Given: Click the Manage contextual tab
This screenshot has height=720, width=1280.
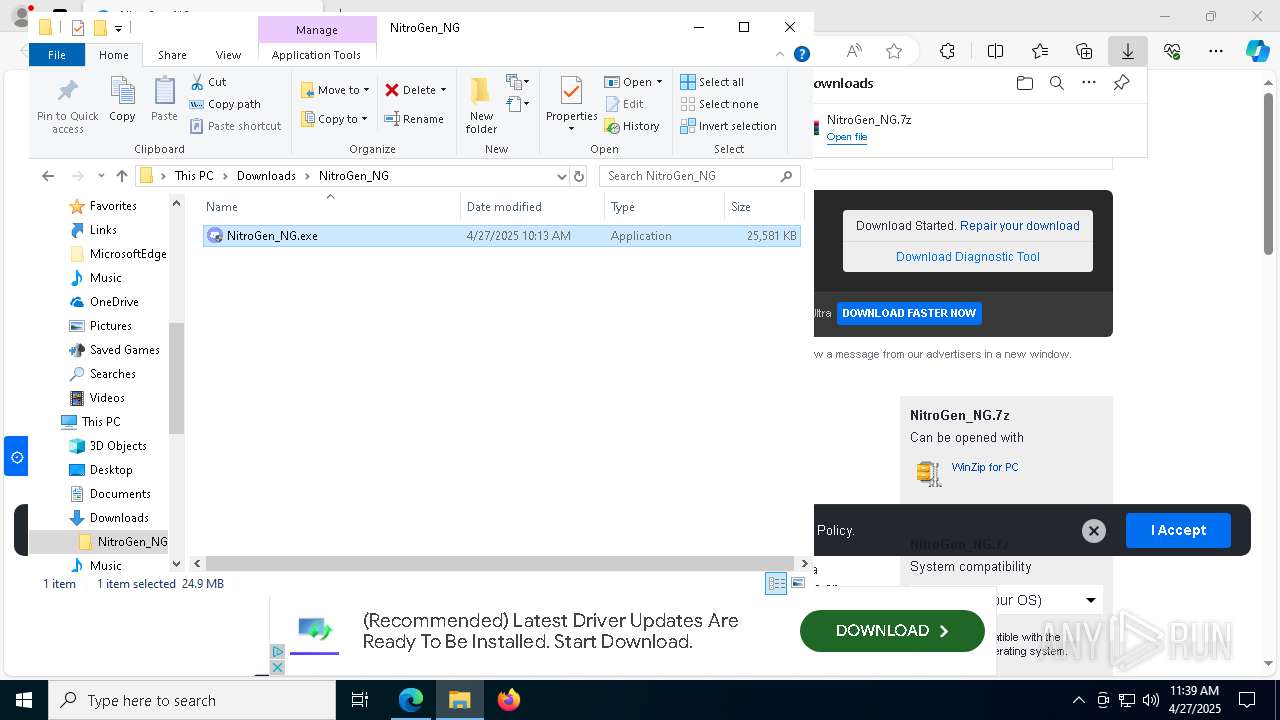Looking at the screenshot, I should coord(316,30).
